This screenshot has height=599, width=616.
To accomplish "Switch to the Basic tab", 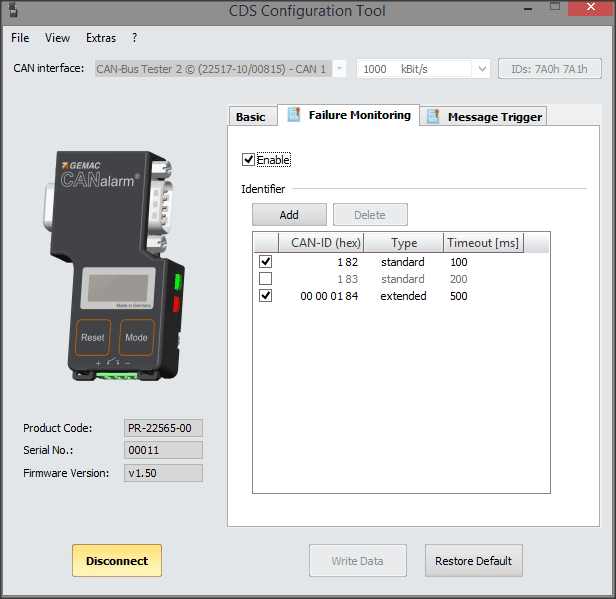I will (x=250, y=117).
